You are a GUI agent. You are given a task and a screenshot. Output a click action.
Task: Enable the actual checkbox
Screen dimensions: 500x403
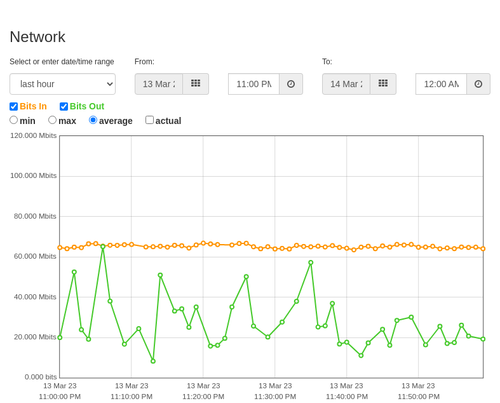pyautogui.click(x=149, y=120)
